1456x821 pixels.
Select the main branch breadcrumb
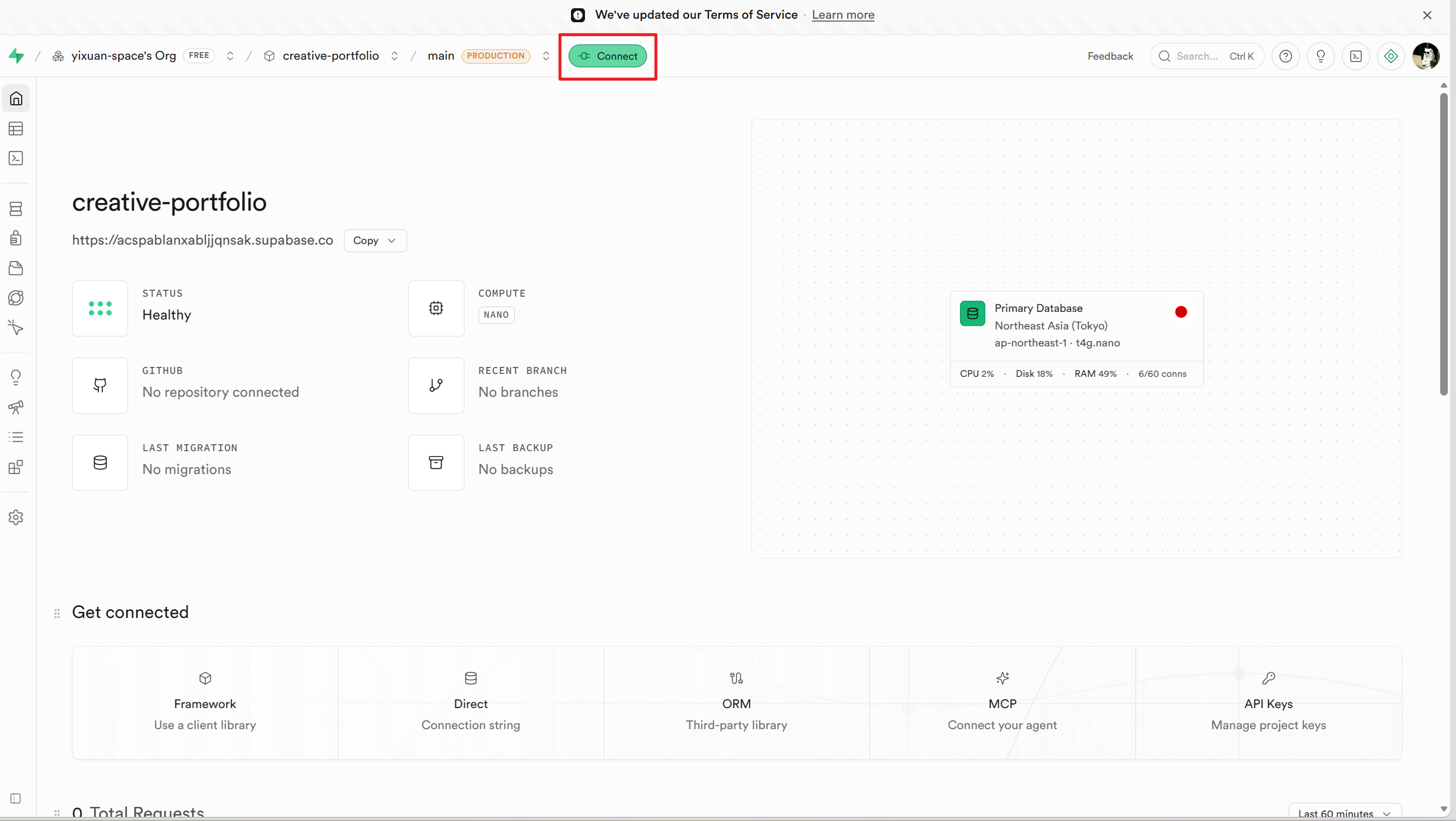(440, 56)
